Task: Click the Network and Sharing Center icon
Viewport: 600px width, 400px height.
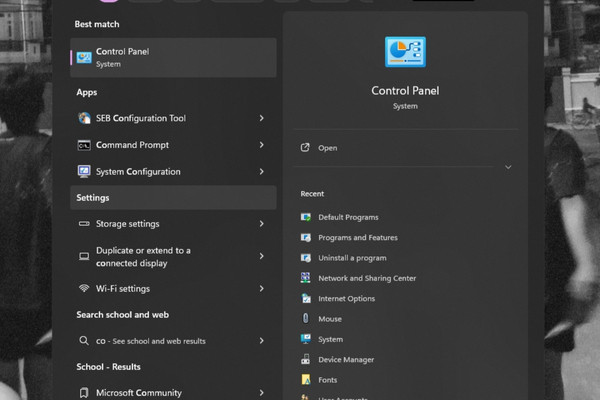Action: (305, 278)
